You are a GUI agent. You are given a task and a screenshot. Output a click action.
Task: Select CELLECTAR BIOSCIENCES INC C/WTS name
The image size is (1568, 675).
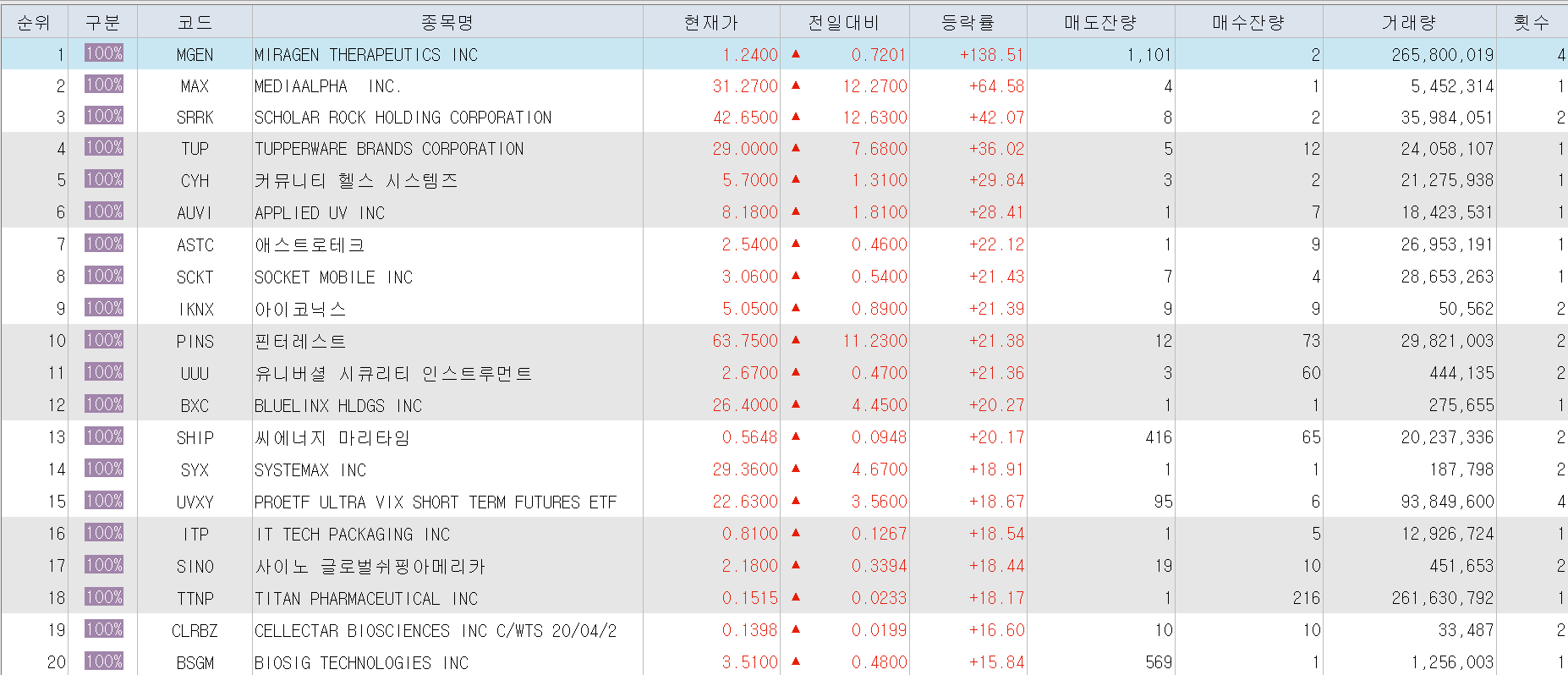pos(436,631)
